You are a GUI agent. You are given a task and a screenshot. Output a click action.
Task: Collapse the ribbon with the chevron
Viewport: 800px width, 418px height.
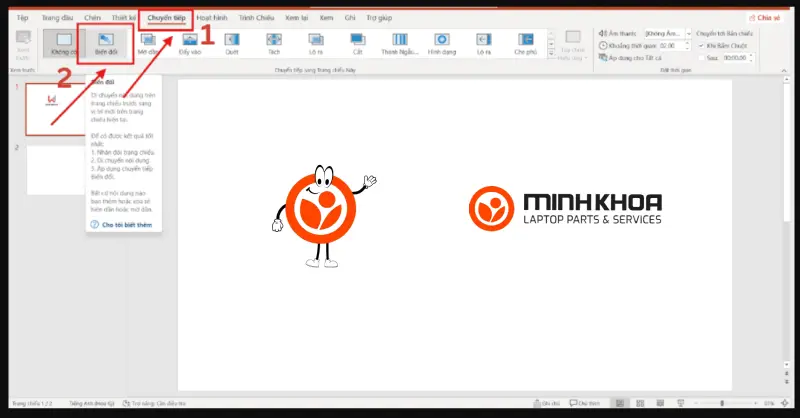(784, 70)
